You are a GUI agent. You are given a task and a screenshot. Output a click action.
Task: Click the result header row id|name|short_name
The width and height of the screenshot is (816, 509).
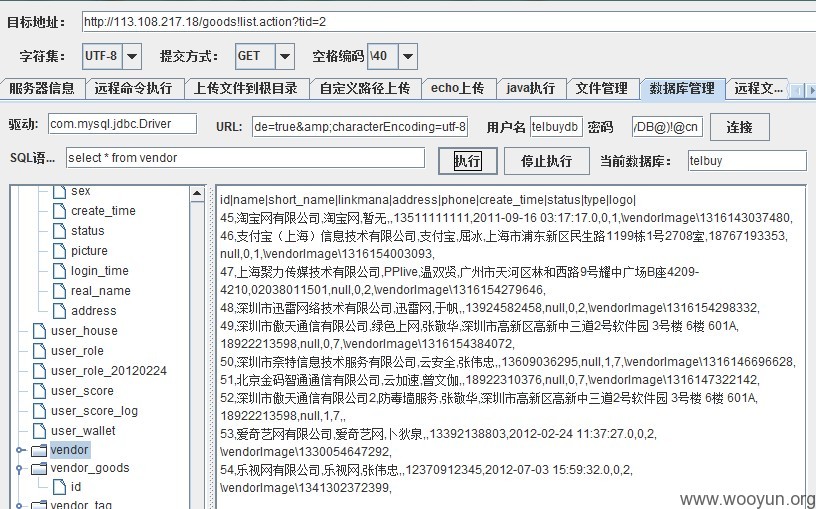(x=428, y=200)
